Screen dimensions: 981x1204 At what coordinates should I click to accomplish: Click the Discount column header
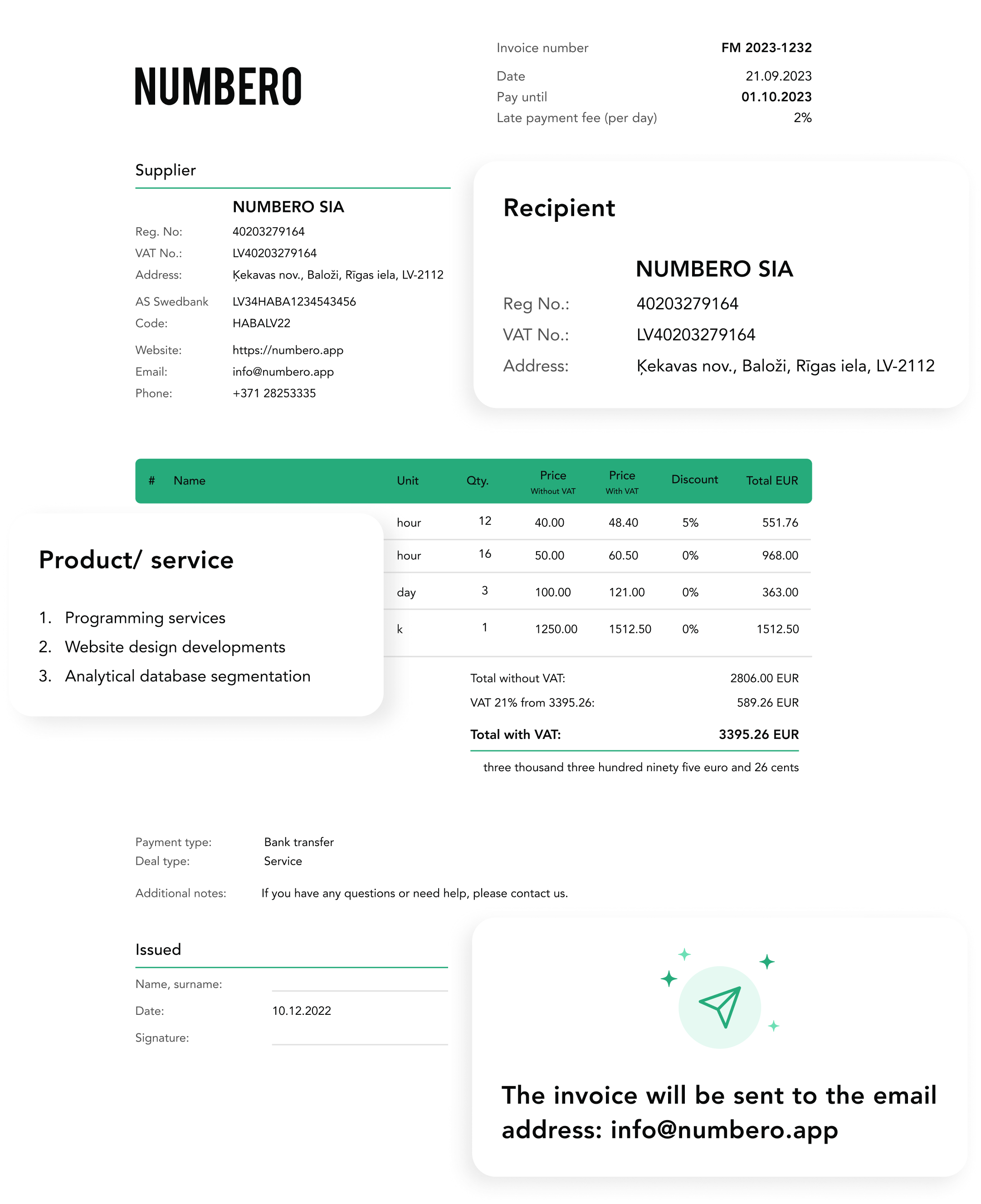click(x=694, y=480)
